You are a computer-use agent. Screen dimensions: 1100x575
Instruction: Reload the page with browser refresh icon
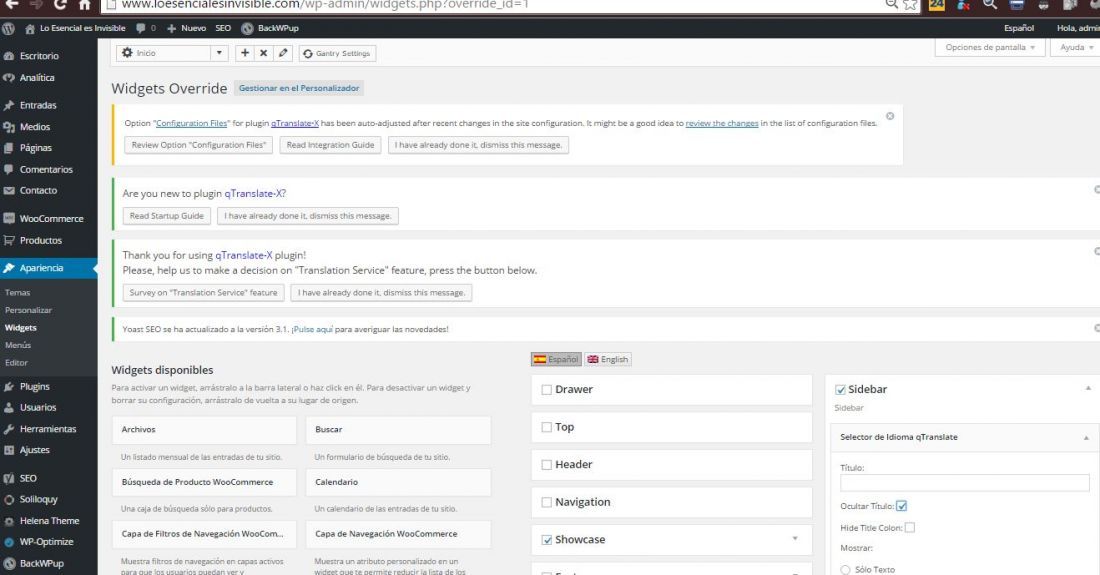(x=60, y=5)
